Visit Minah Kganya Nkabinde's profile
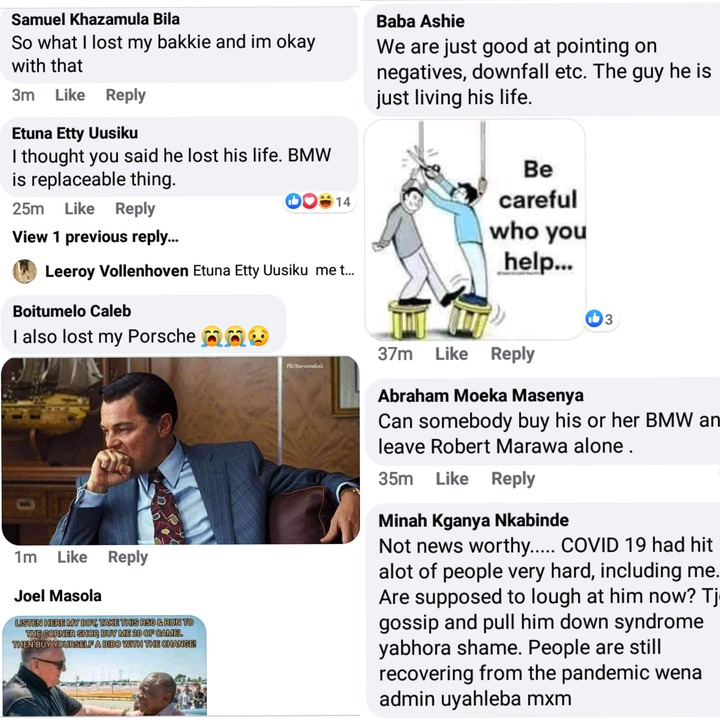 tap(473, 520)
